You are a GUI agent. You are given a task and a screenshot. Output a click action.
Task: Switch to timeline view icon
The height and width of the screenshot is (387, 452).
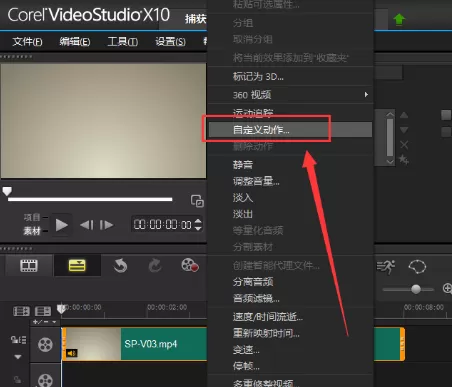pyautogui.click(x=77, y=266)
